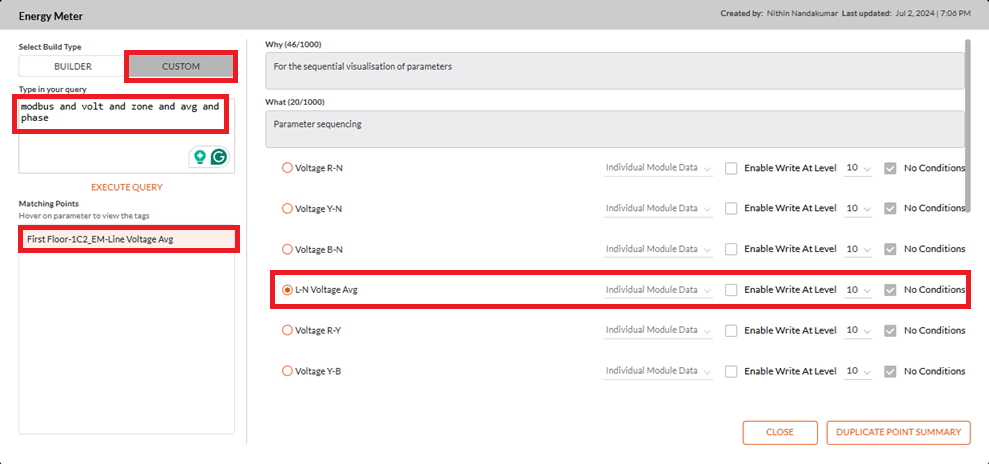Viewport: 989px width, 464px height.
Task: Expand level 10 dropdown for Voltage B-N
Action: pos(858,250)
